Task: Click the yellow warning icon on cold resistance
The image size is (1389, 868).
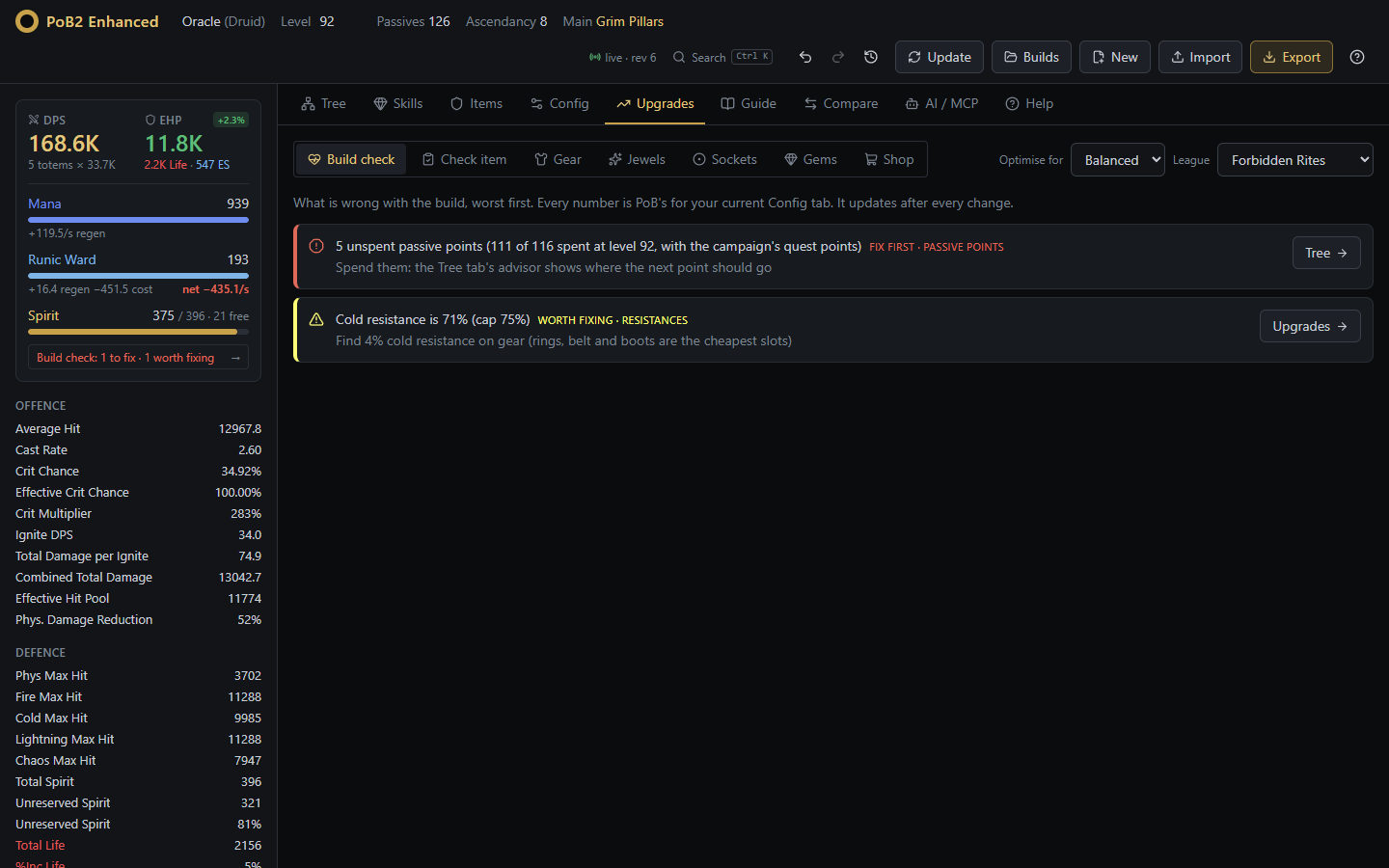Action: pyautogui.click(x=316, y=319)
